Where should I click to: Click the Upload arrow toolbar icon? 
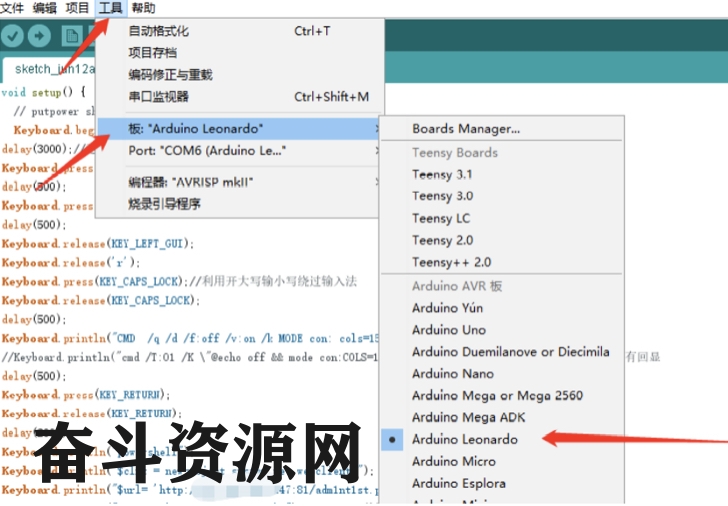point(39,36)
